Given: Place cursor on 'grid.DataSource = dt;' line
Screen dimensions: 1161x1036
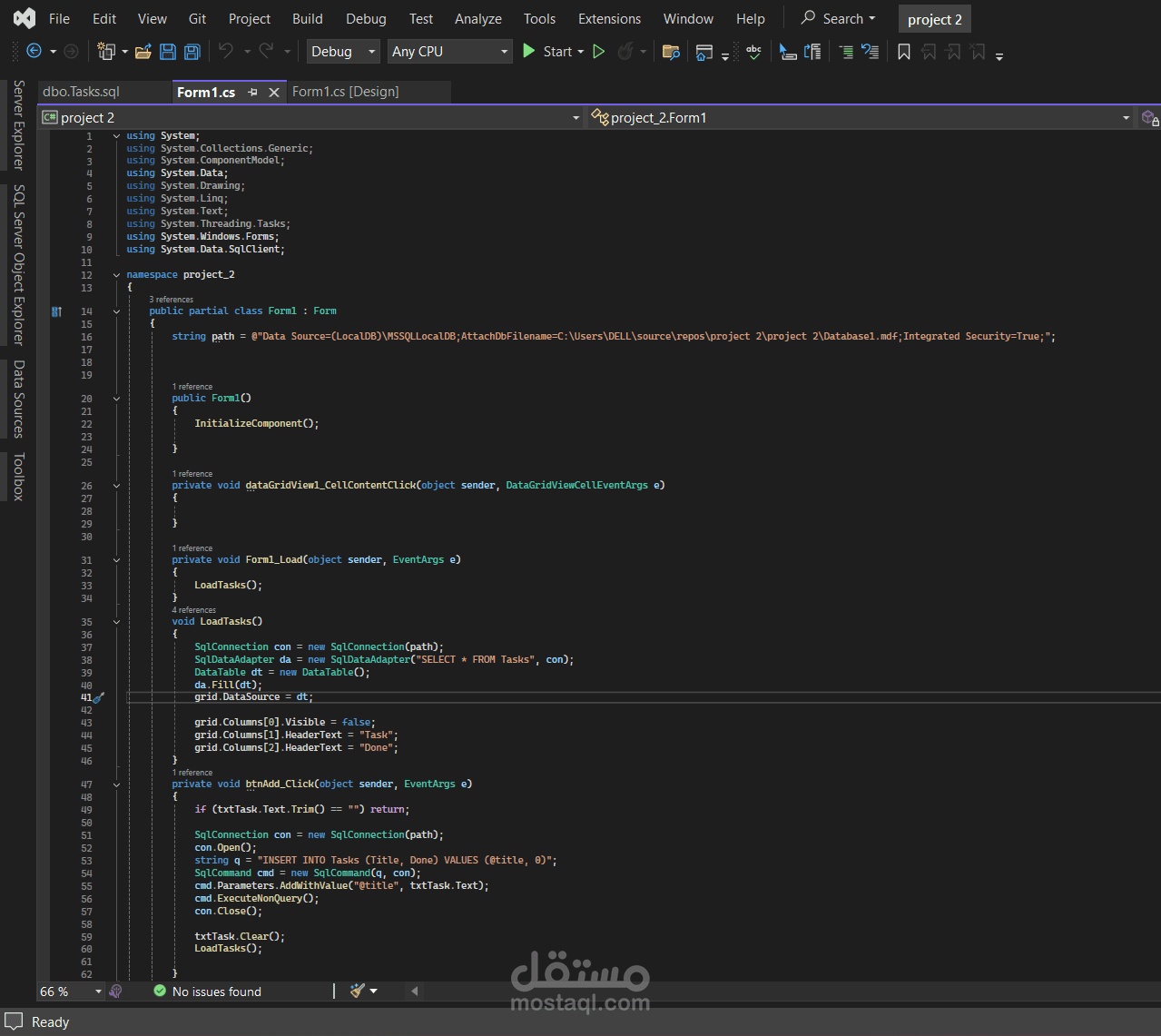Looking at the screenshot, I should [253, 697].
